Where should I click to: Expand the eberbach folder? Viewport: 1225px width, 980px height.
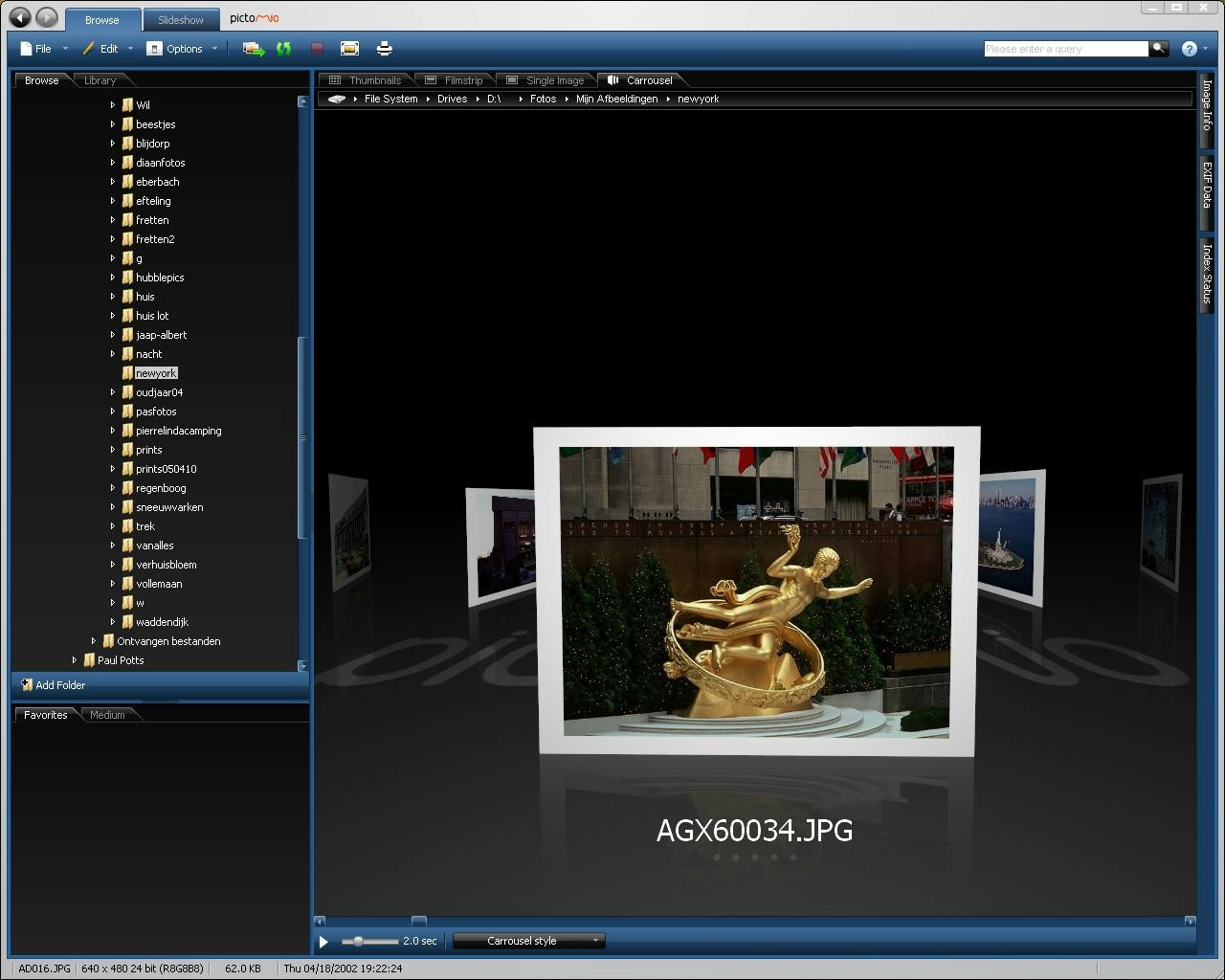(112, 182)
